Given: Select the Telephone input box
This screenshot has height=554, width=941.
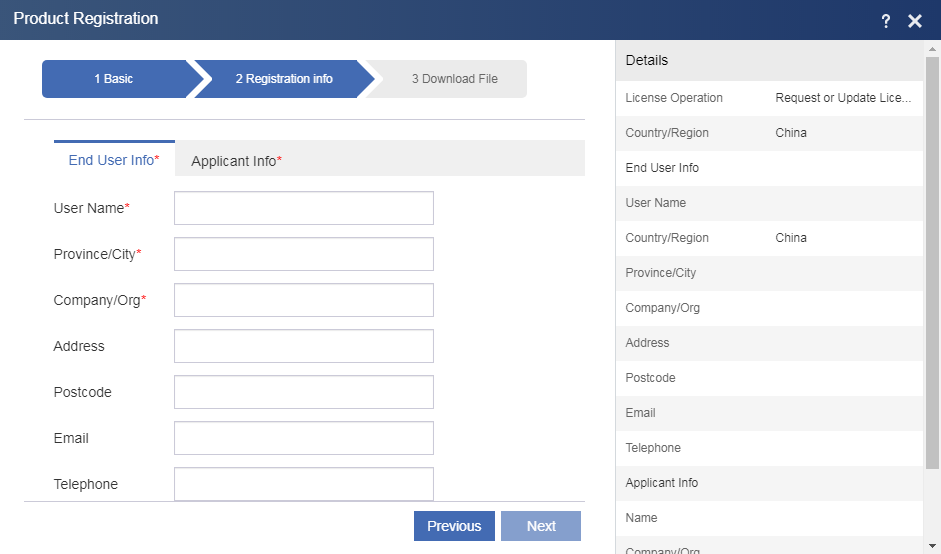Looking at the screenshot, I should pos(304,484).
